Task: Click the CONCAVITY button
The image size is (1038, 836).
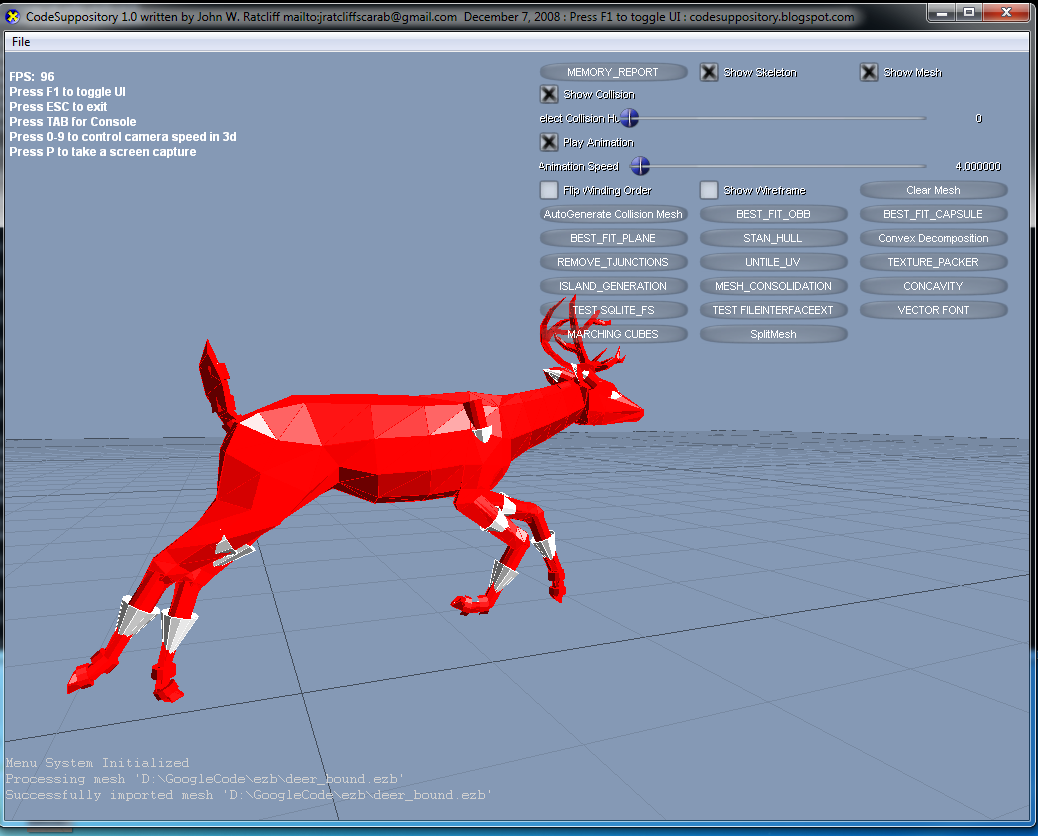Action: (x=933, y=286)
